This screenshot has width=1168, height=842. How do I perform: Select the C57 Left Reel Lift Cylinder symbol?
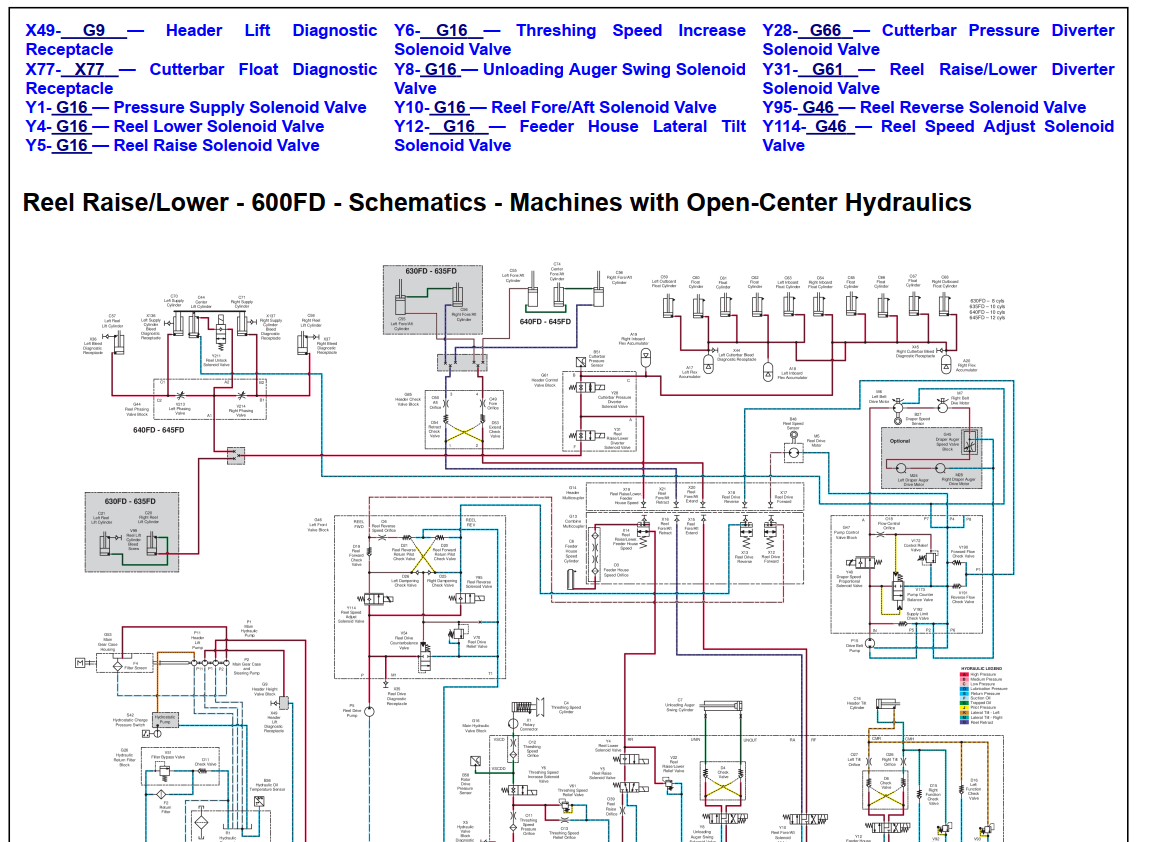[118, 342]
